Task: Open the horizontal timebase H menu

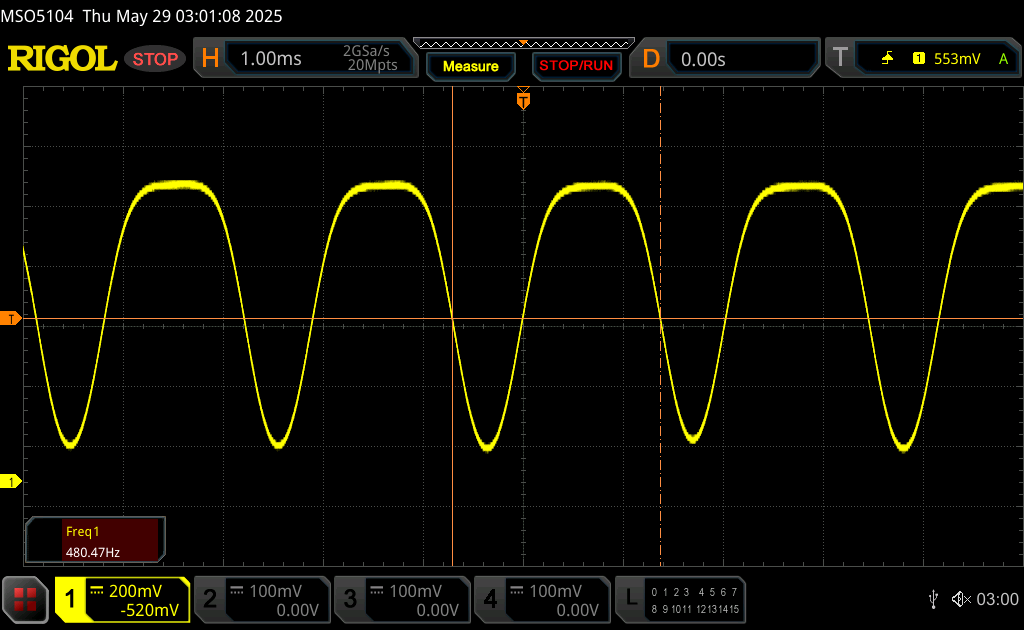Action: pos(210,59)
